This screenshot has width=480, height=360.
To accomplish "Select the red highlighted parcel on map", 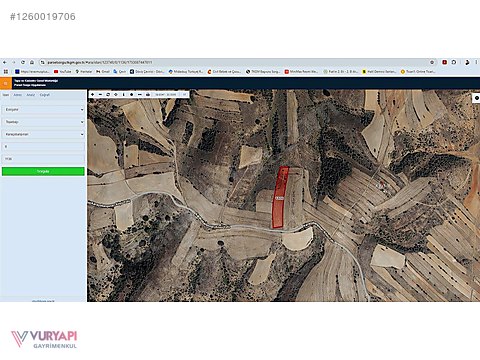I will pos(280,198).
